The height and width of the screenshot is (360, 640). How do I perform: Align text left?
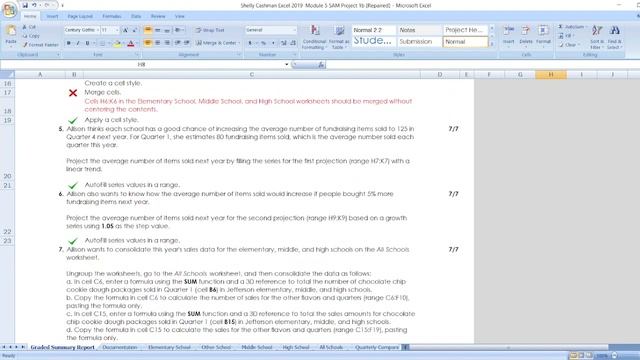click(148, 43)
